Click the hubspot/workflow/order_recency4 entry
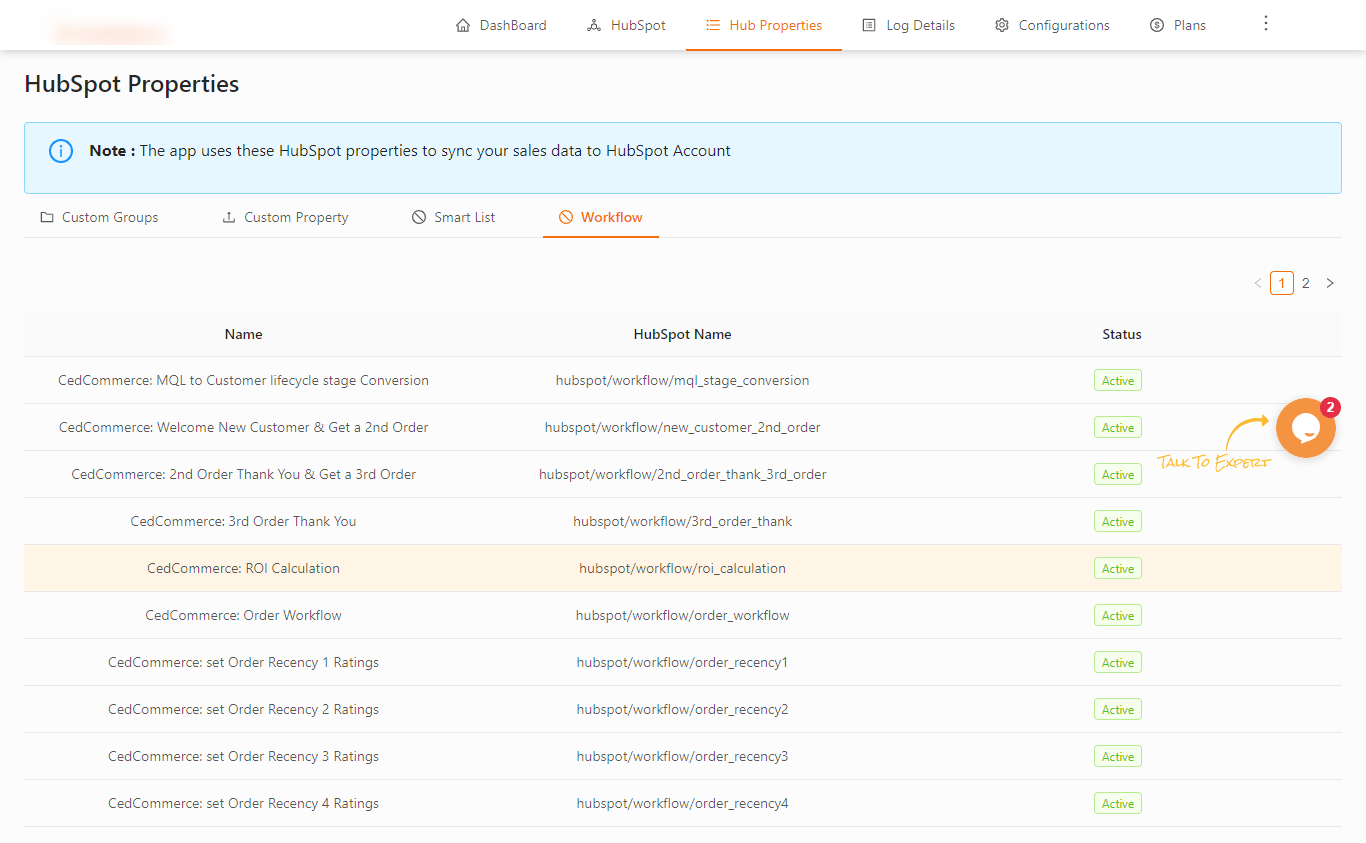 (682, 803)
